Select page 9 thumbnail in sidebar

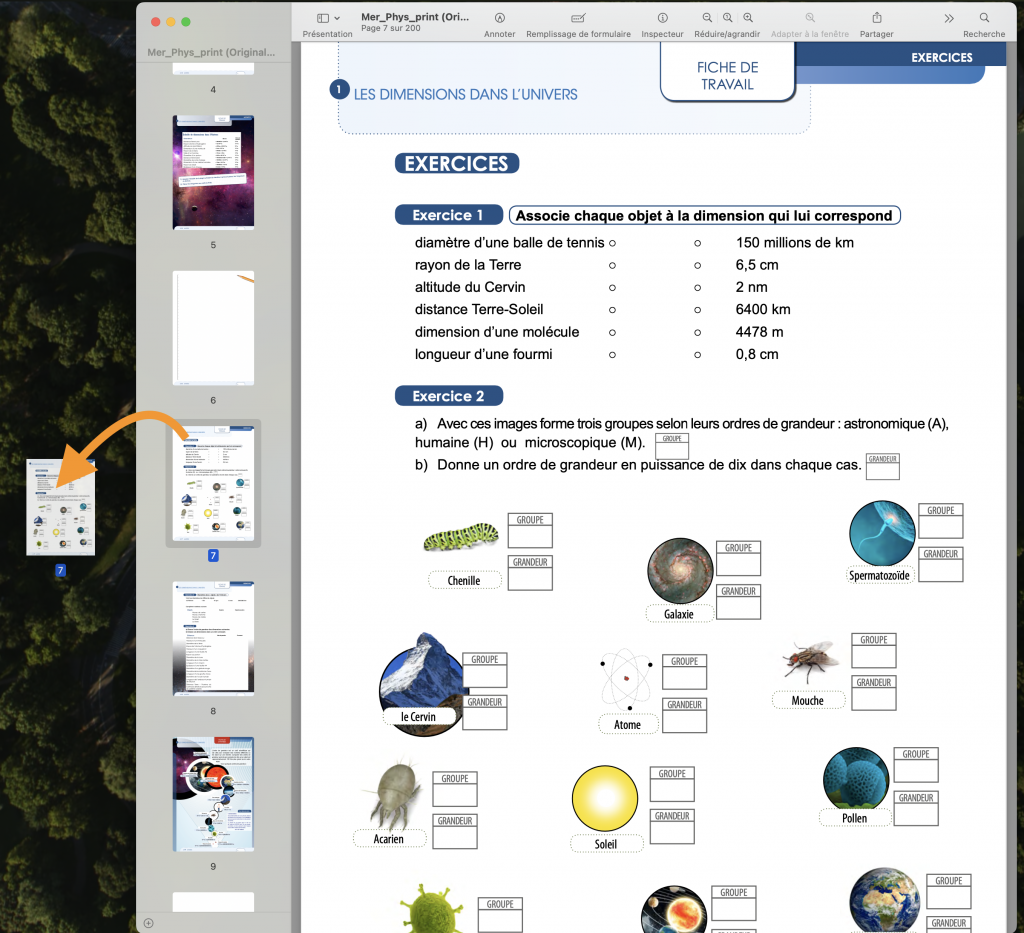(x=214, y=795)
